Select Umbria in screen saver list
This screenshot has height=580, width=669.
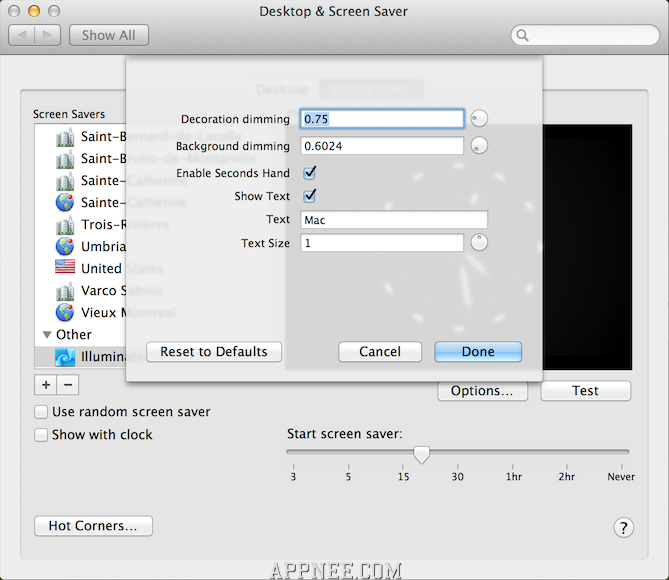point(103,247)
